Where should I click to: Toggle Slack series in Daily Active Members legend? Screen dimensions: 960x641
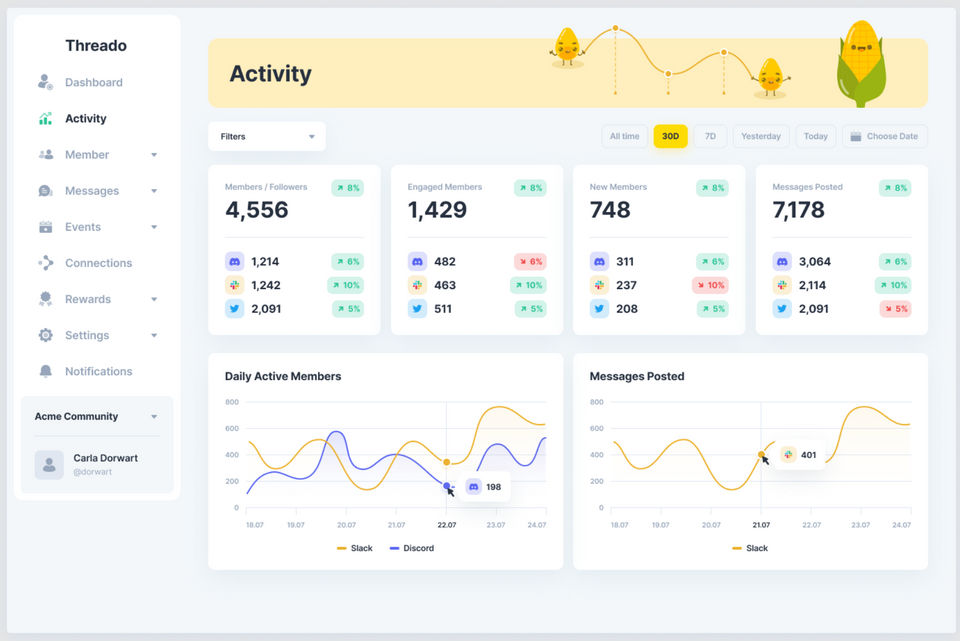click(x=354, y=548)
